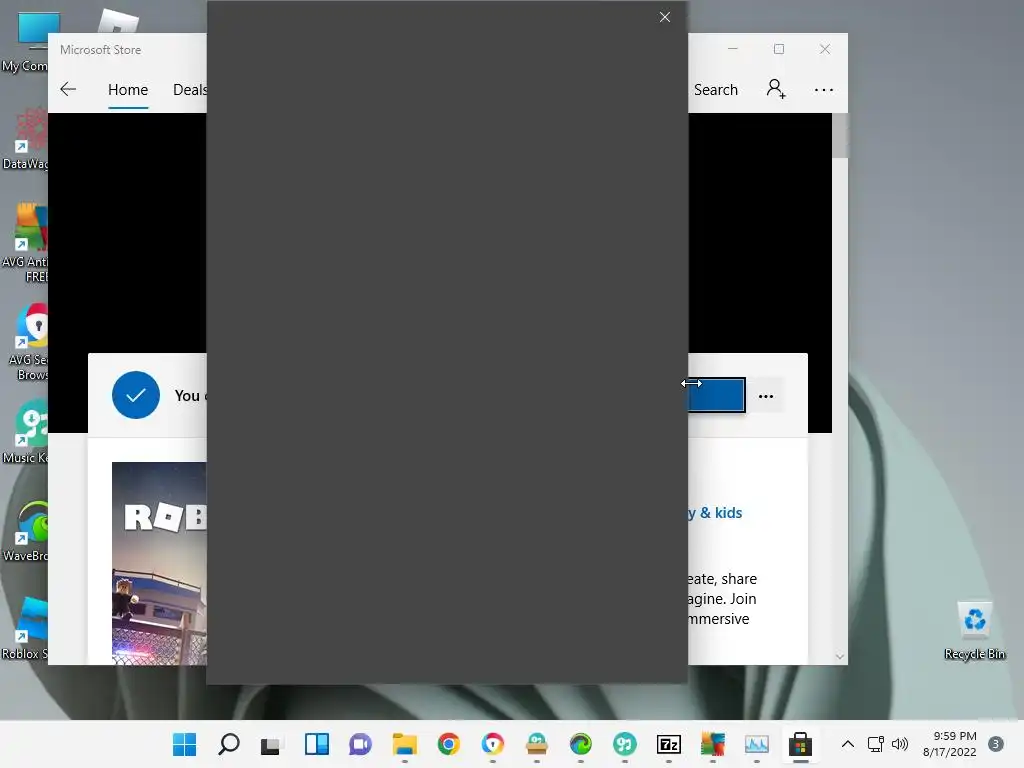Open the Widgets panel from taskbar
The image size is (1024, 768).
pyautogui.click(x=317, y=744)
